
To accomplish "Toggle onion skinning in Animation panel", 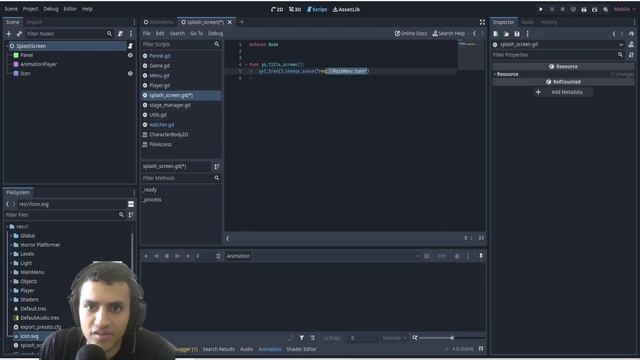I will 457,256.
